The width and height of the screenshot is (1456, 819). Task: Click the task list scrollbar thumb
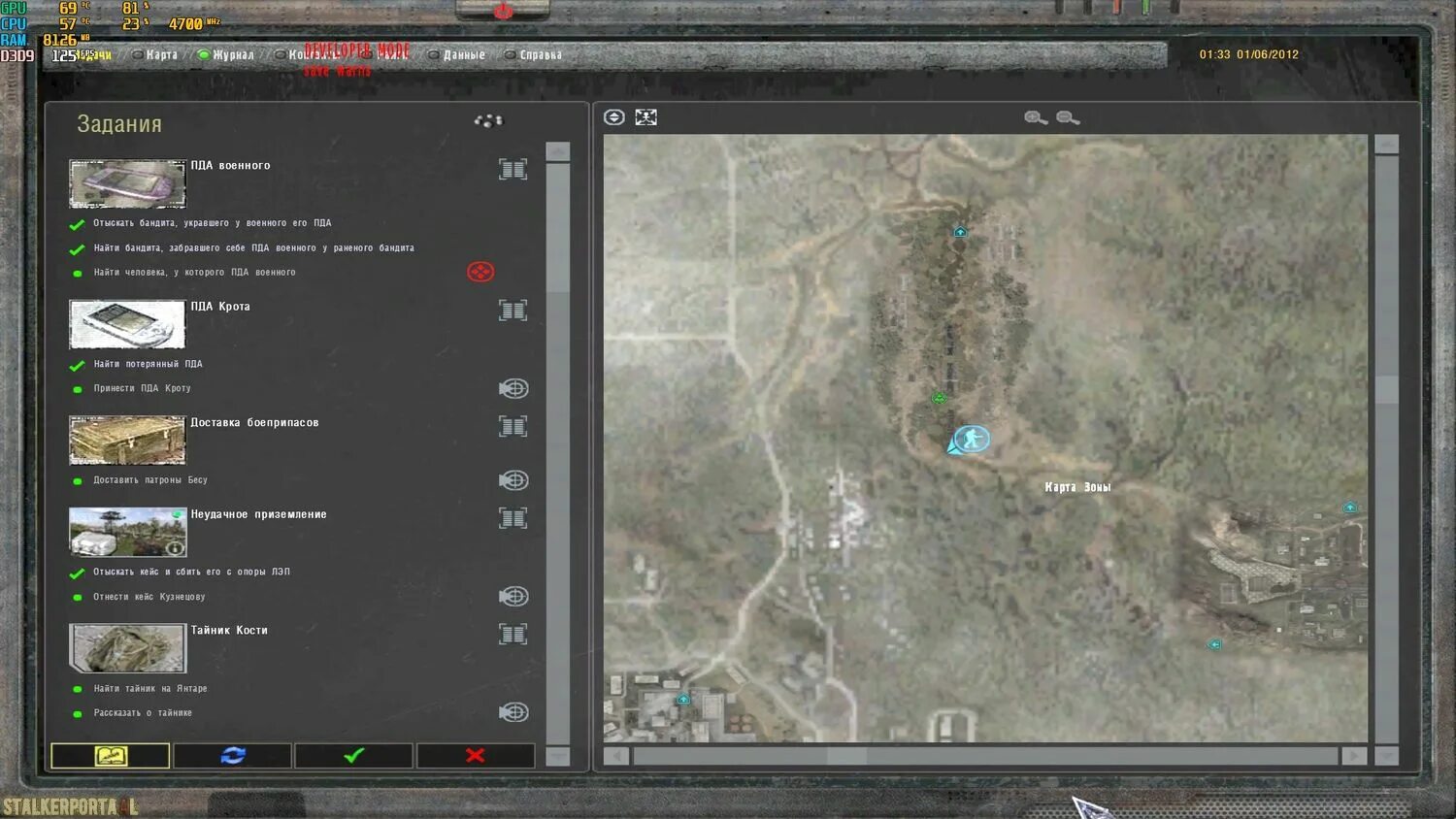(558, 228)
